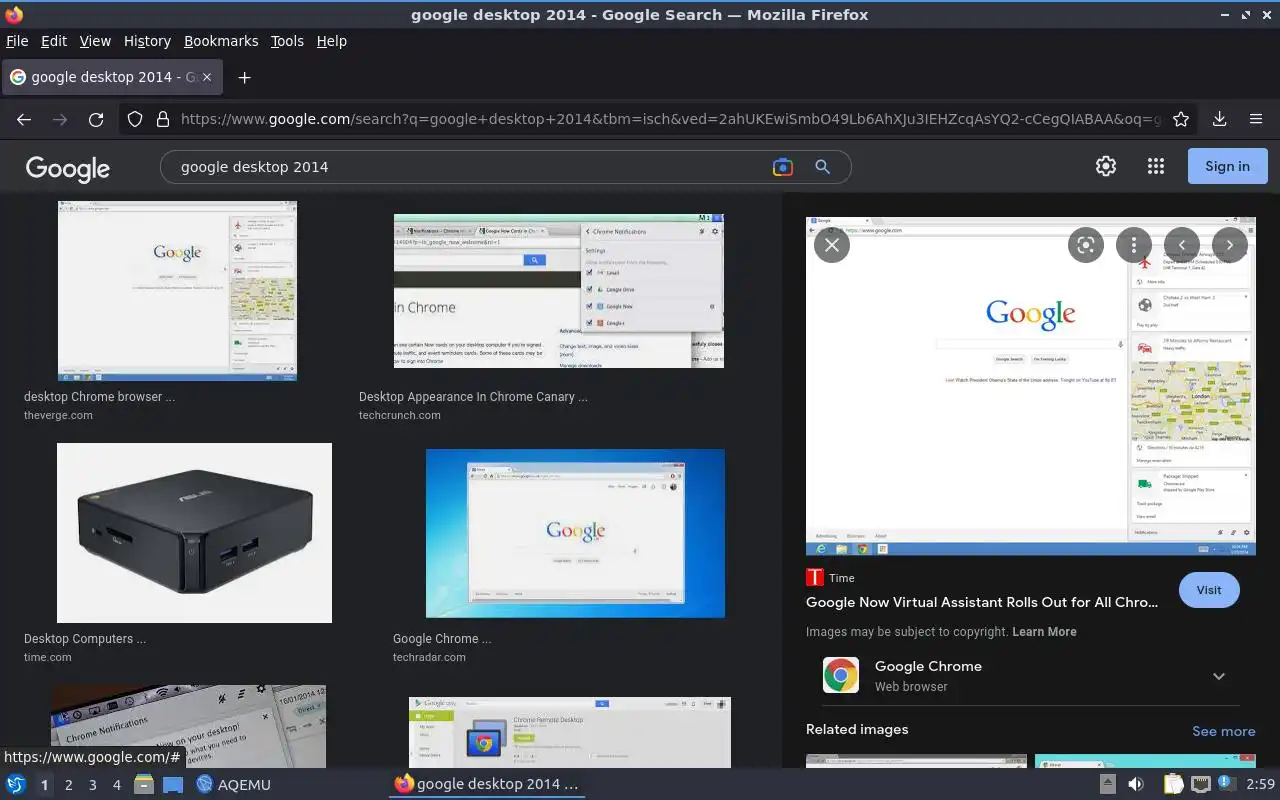Open the tracking protection shield icon

pos(135,119)
